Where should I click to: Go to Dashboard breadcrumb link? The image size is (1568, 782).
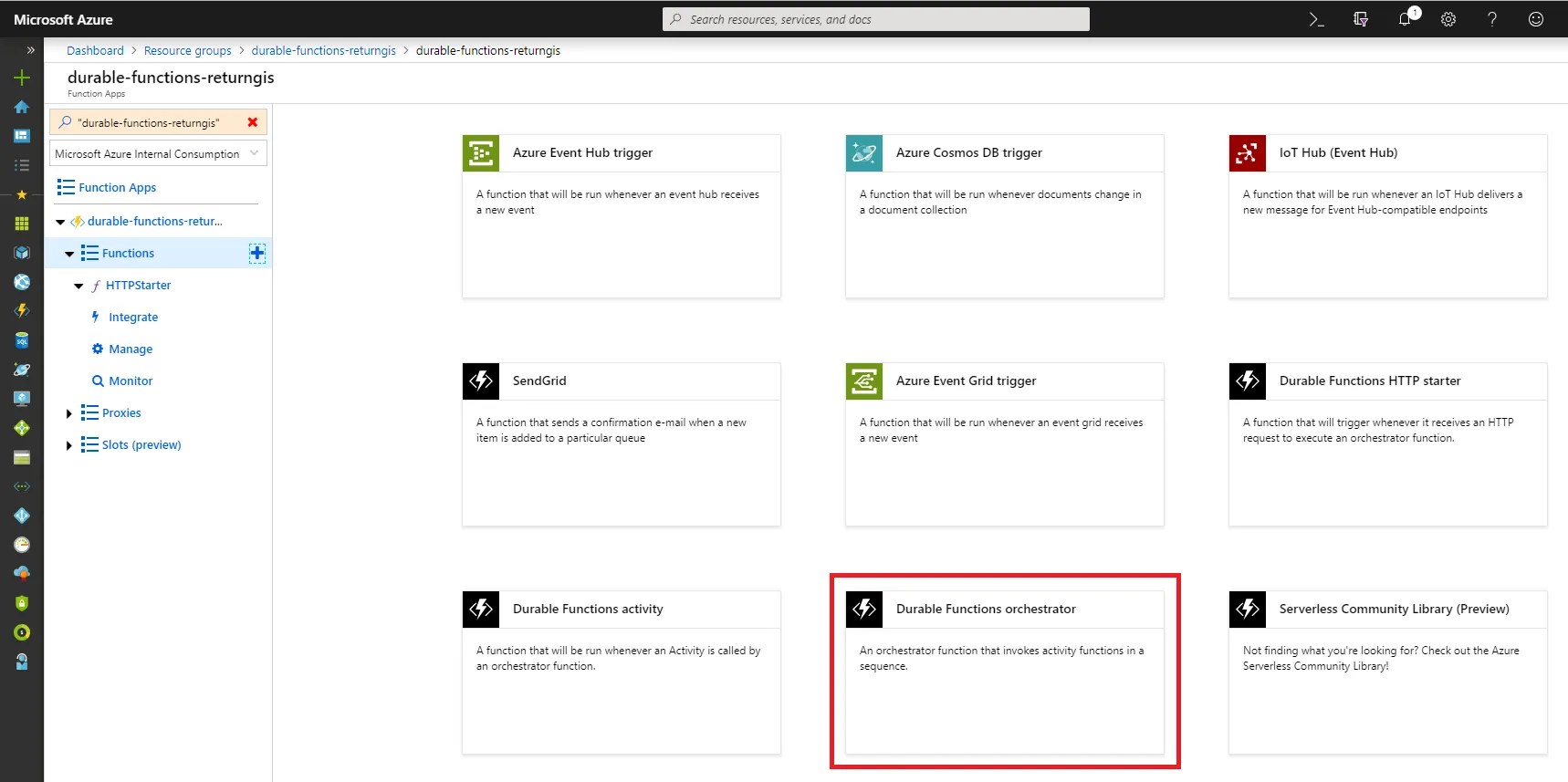(95, 51)
